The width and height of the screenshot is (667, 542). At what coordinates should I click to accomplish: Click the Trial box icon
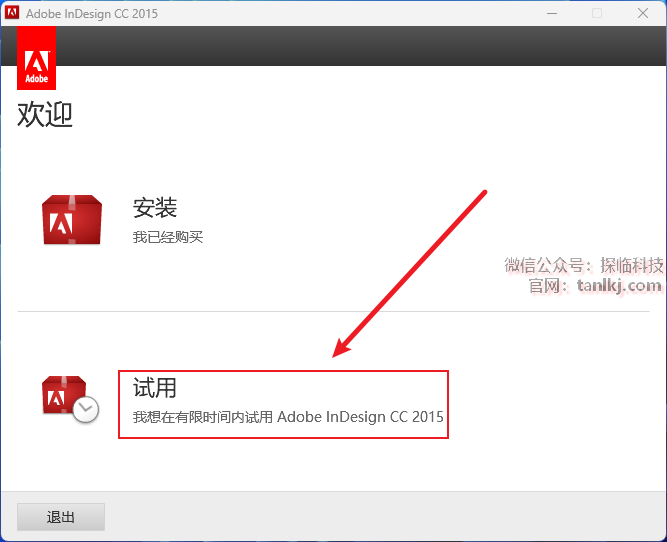tap(65, 396)
